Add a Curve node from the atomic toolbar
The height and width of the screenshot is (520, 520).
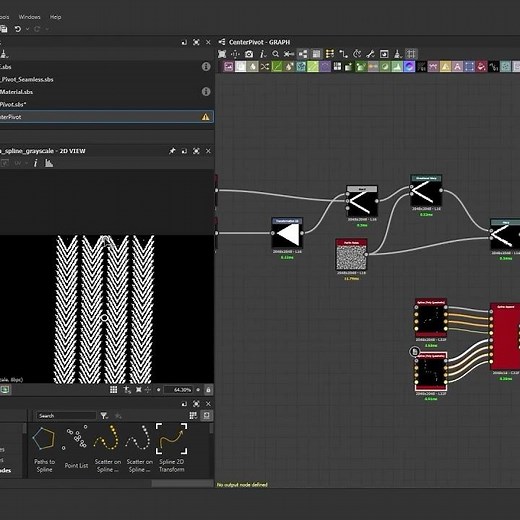click(x=277, y=67)
